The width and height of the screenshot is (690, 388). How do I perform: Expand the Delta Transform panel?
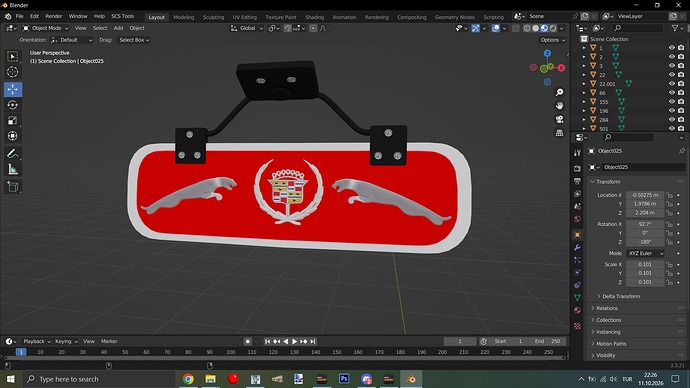(620, 296)
